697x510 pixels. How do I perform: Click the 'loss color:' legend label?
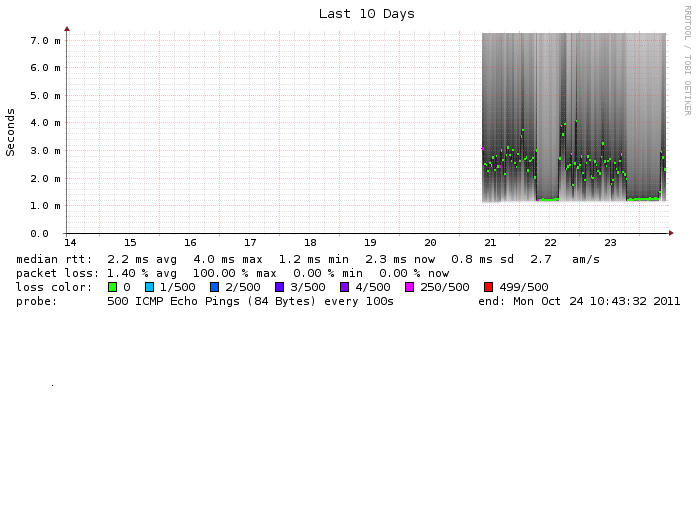[54, 287]
